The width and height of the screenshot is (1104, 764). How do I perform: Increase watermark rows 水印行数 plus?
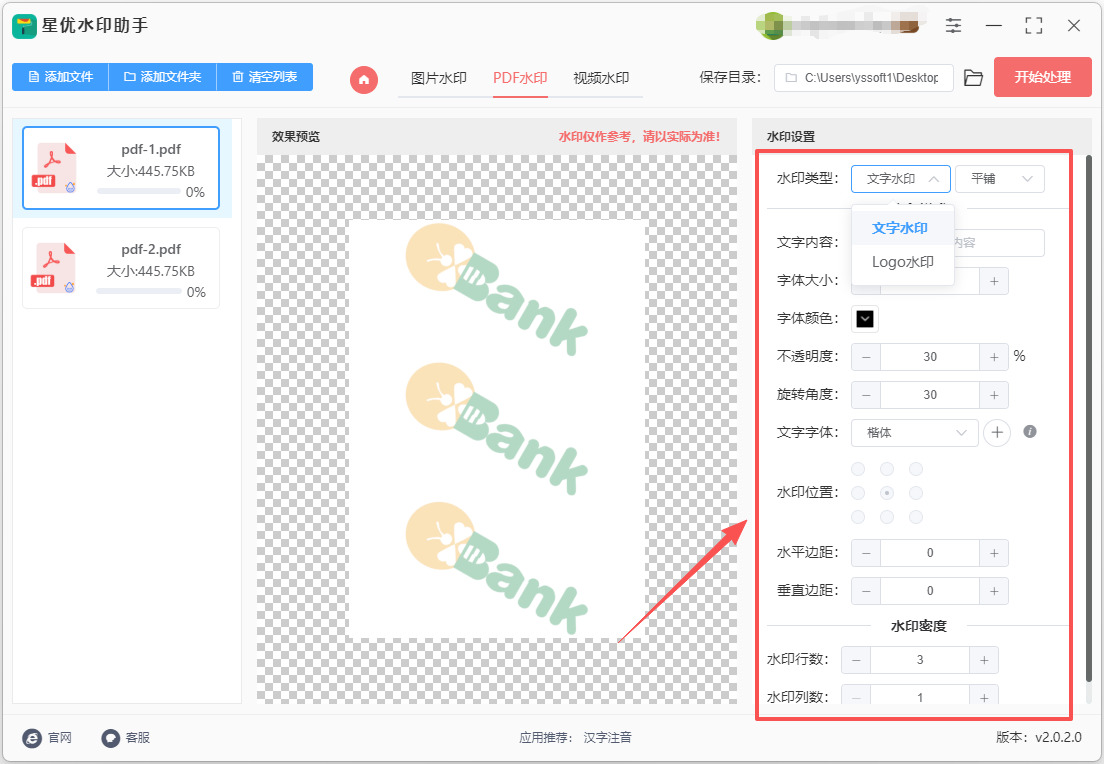[x=984, y=660]
